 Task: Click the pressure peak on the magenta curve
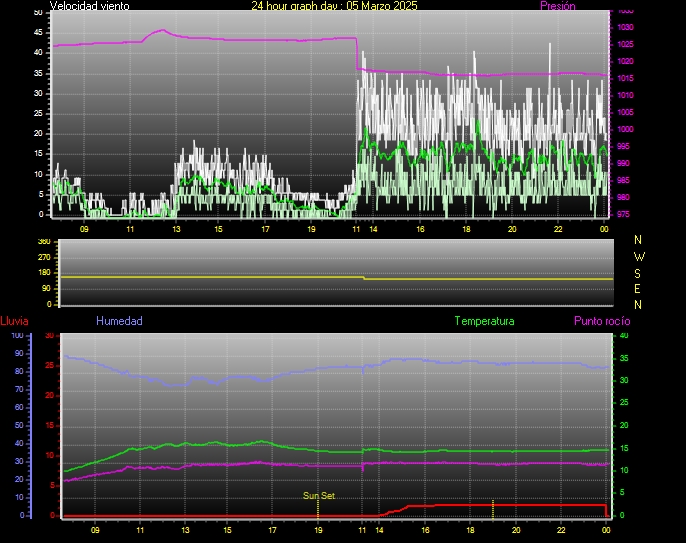coord(162,30)
